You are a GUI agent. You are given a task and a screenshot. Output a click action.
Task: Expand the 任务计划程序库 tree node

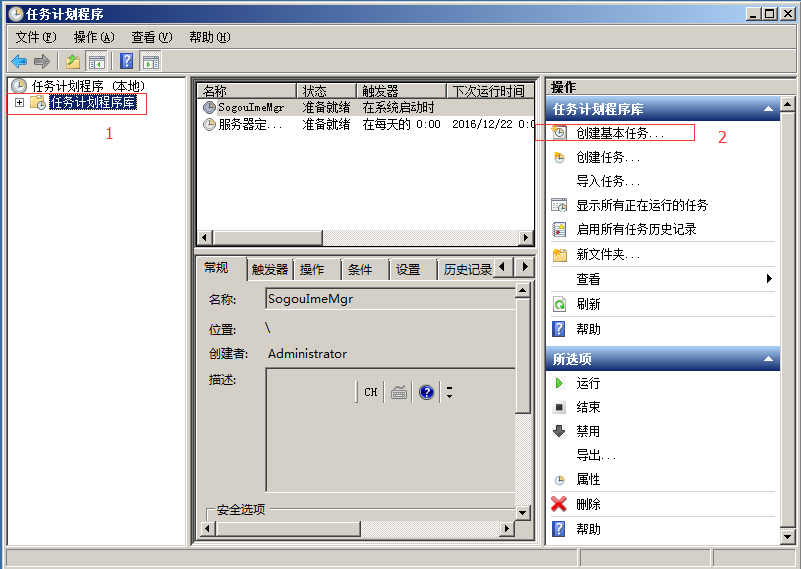(19, 102)
